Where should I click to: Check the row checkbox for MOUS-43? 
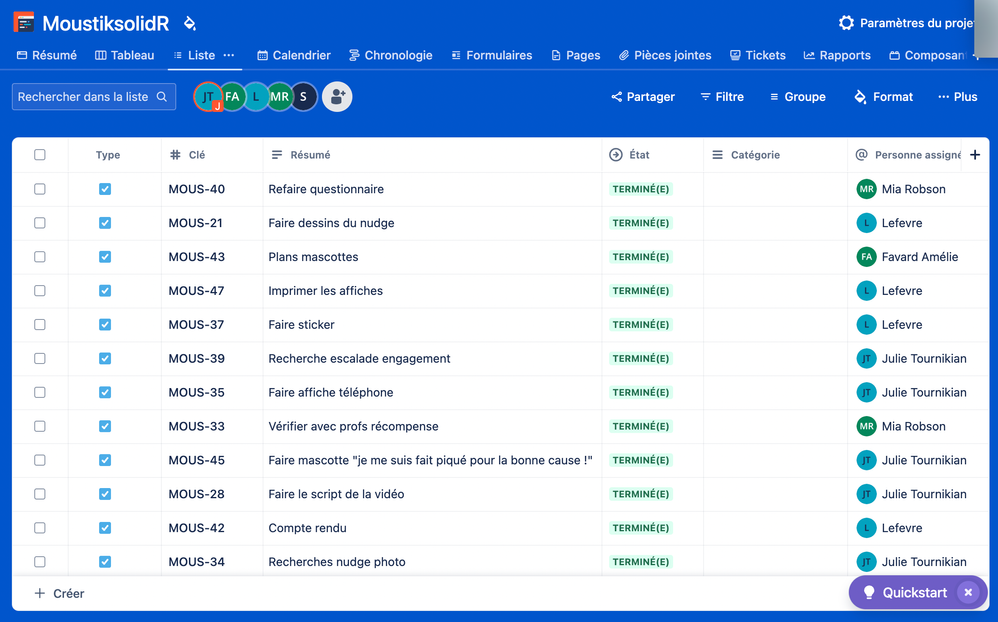pyautogui.click(x=39, y=257)
